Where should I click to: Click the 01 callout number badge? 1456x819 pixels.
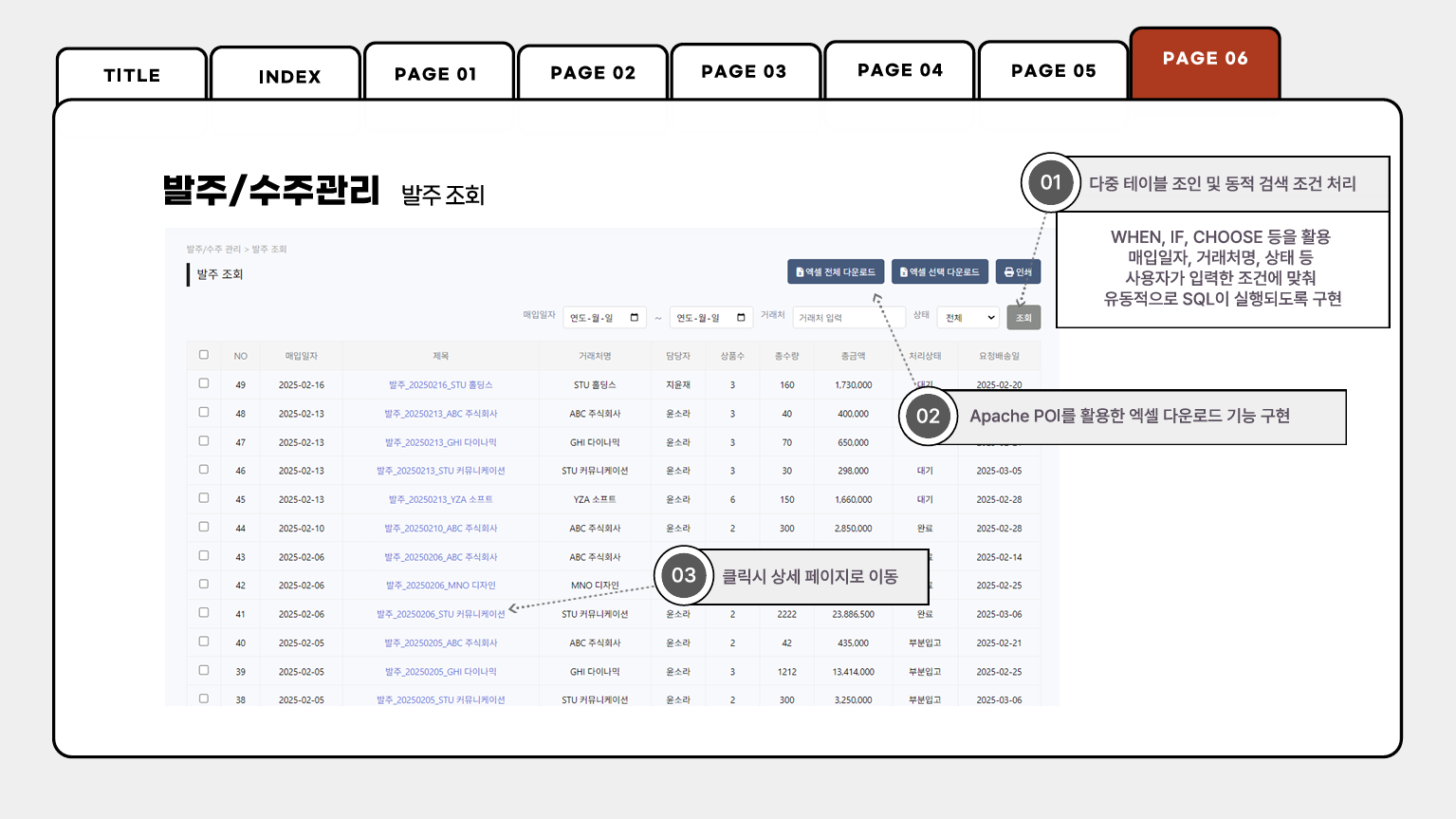(x=1050, y=182)
